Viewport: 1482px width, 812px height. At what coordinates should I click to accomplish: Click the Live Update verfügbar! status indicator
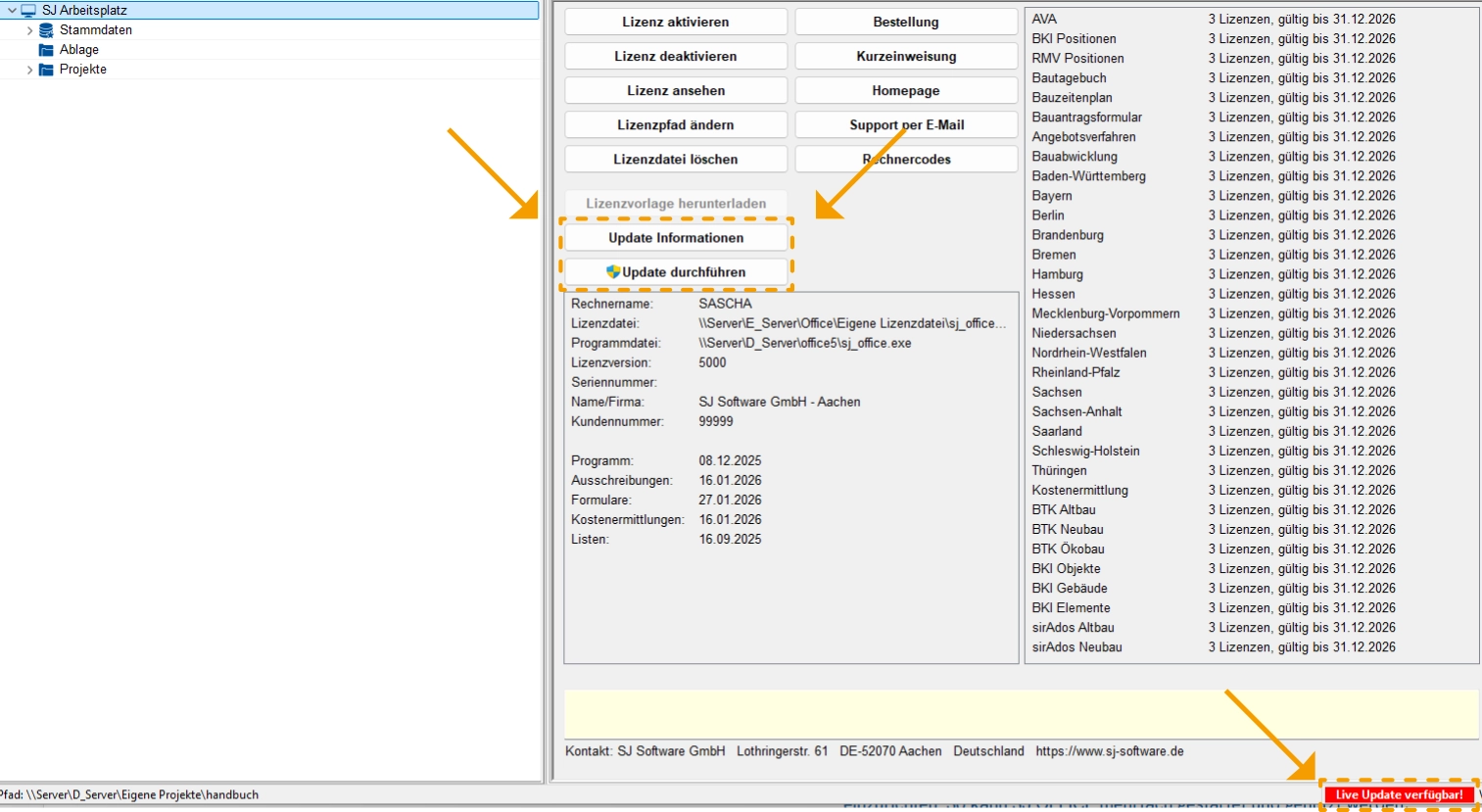[x=1399, y=794]
